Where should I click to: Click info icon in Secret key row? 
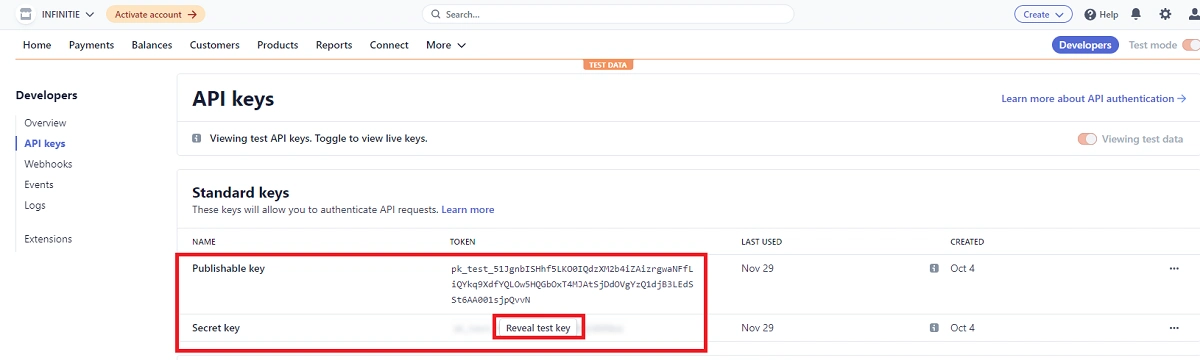934,327
